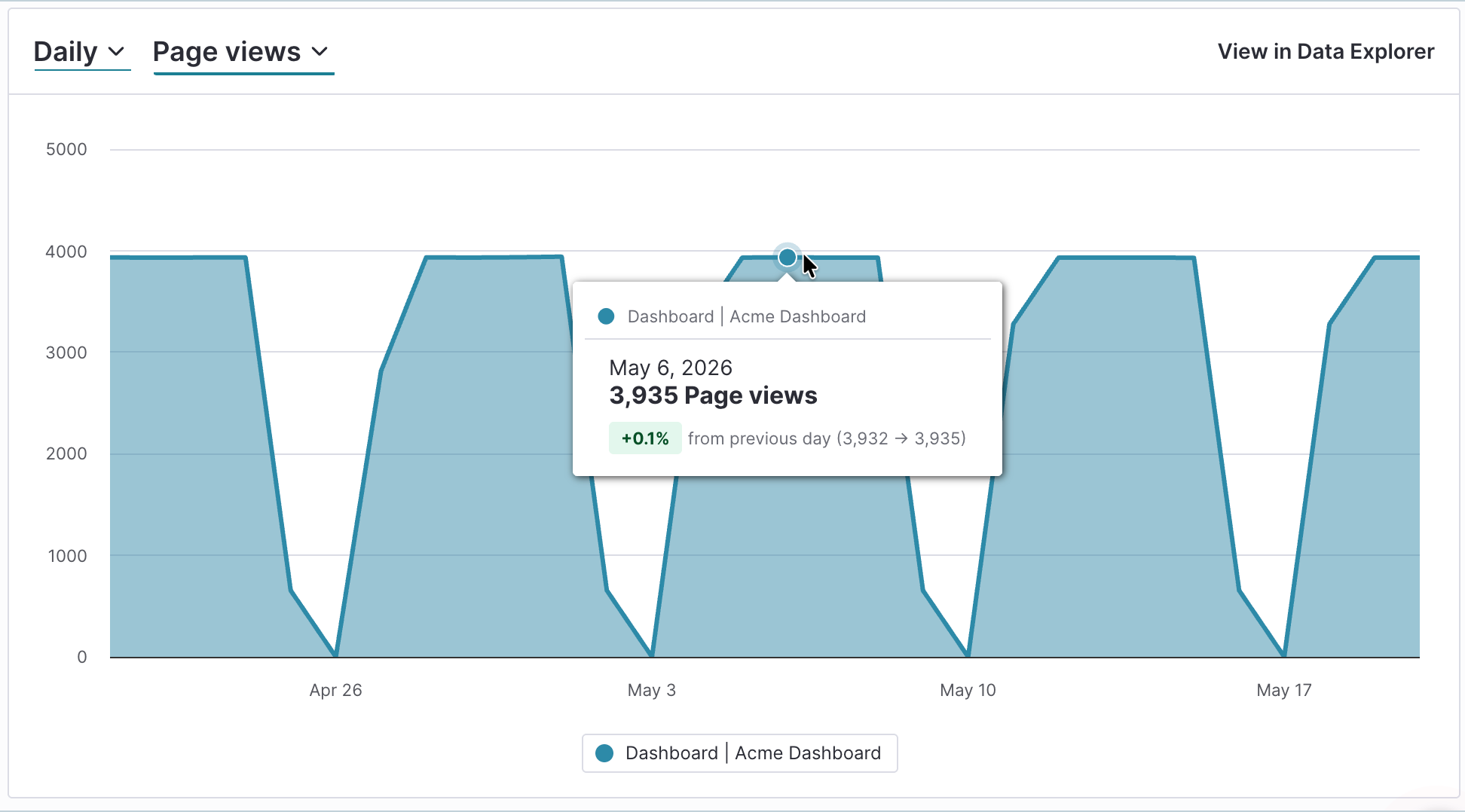
Task: Click the 3000 y-axis label
Action: (x=66, y=353)
